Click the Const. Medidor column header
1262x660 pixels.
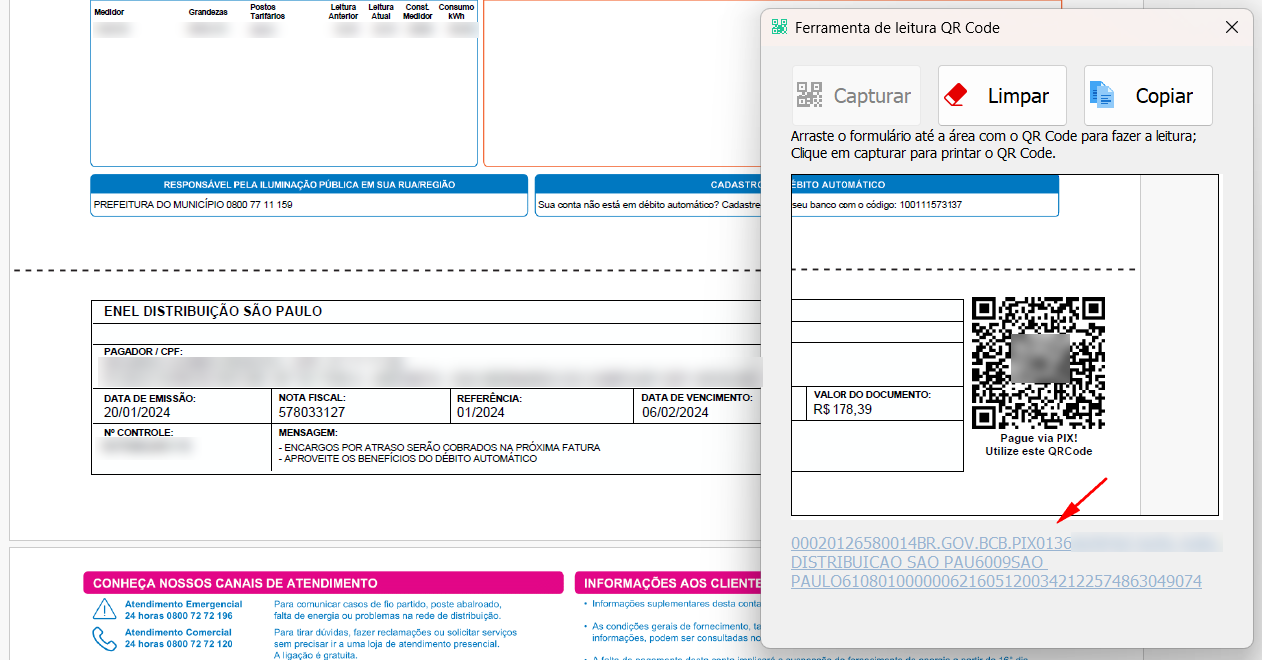418,12
